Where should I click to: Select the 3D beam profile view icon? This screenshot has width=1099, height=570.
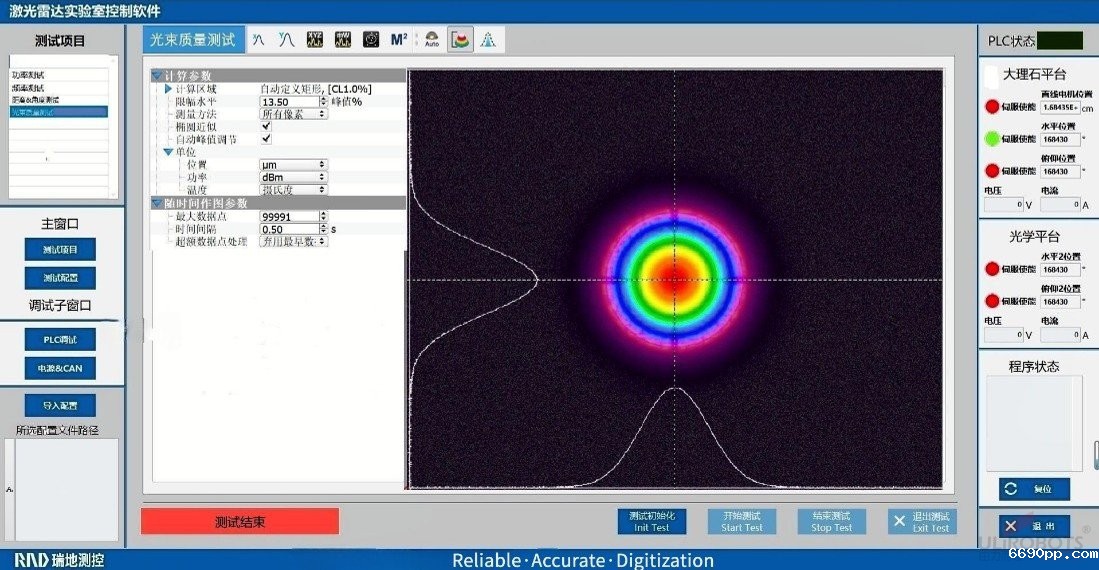click(461, 40)
